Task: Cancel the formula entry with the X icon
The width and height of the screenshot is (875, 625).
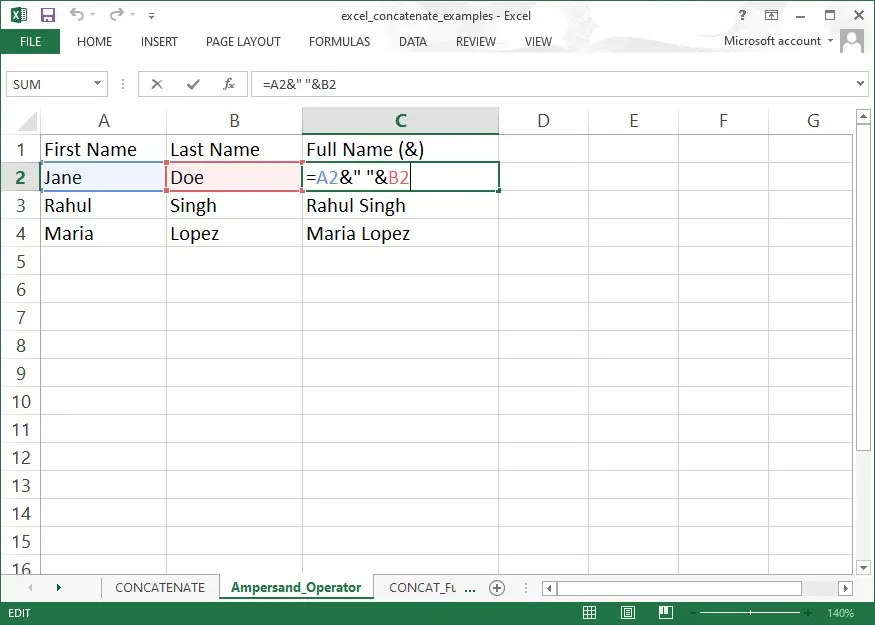Action: pos(157,84)
